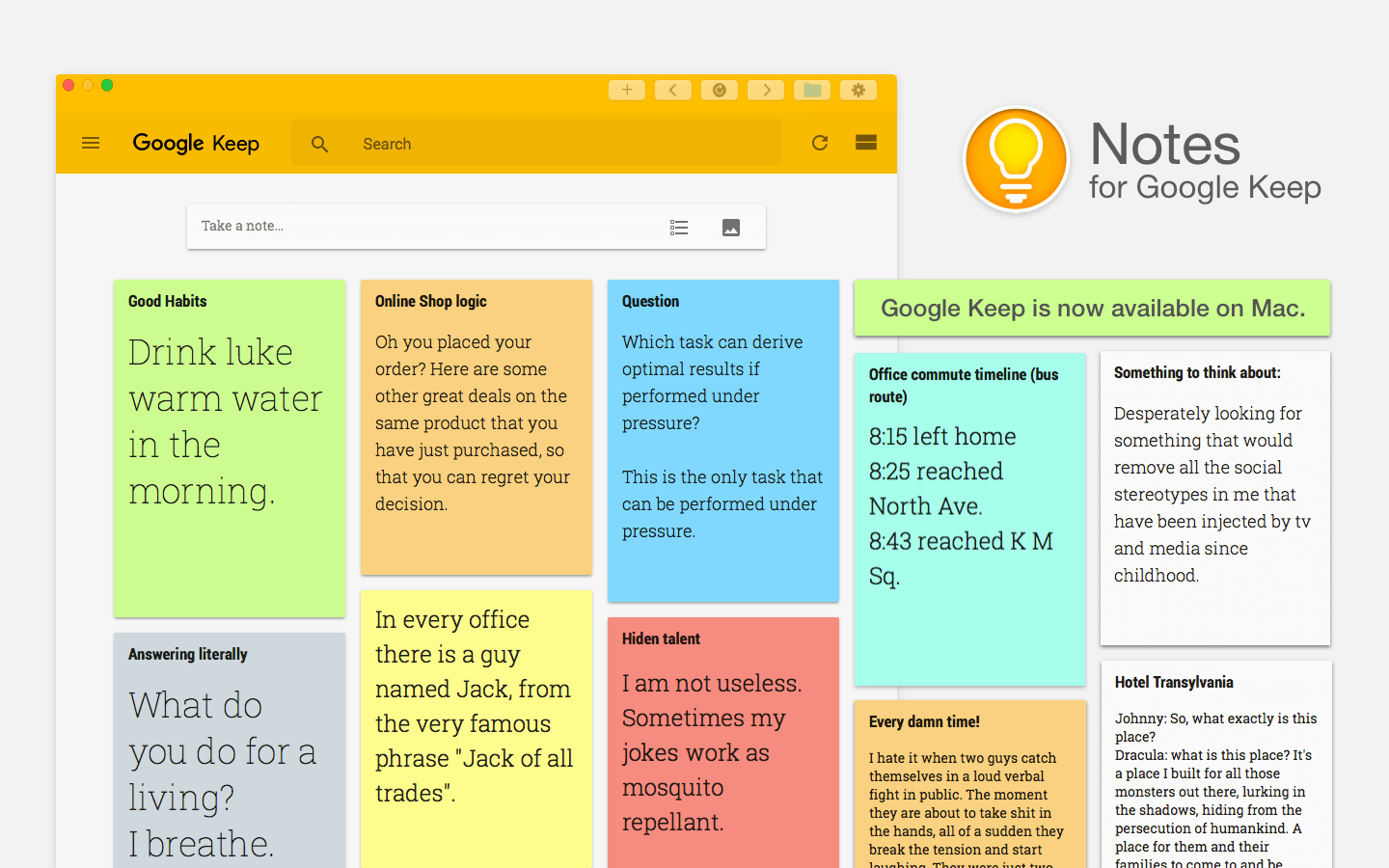Open preferences with the gear icon
The height and width of the screenshot is (868, 1389).
pos(858,89)
